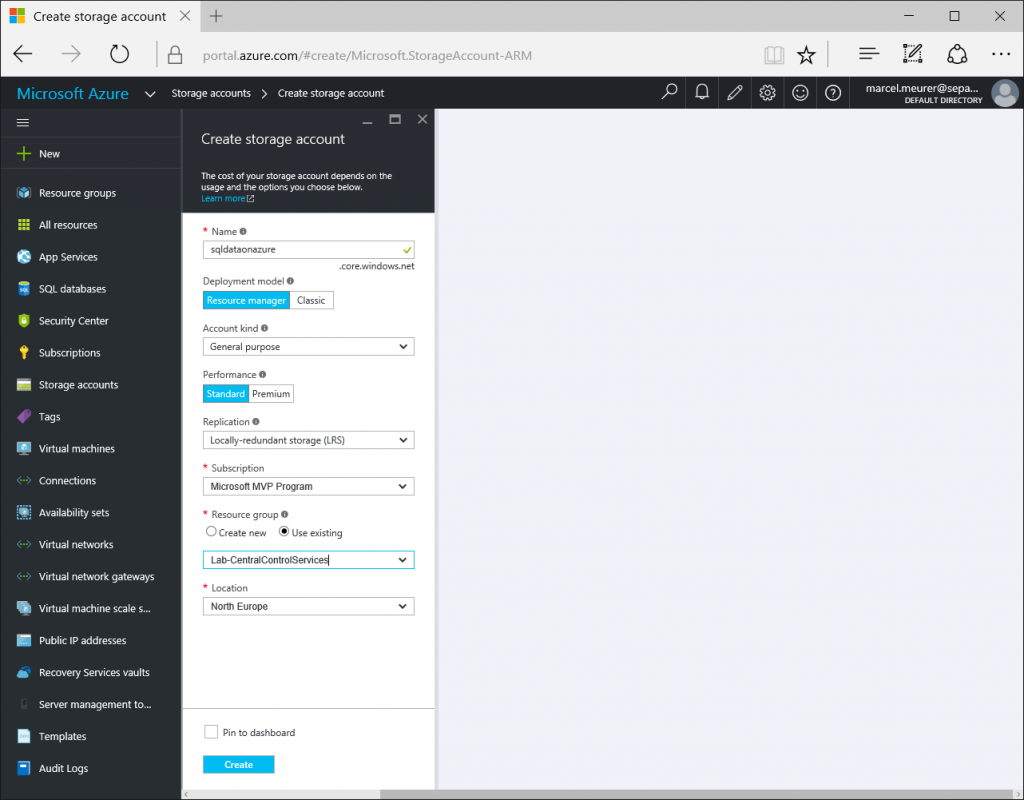Click the feedback smiley icon
The height and width of the screenshot is (800, 1024).
(x=800, y=93)
